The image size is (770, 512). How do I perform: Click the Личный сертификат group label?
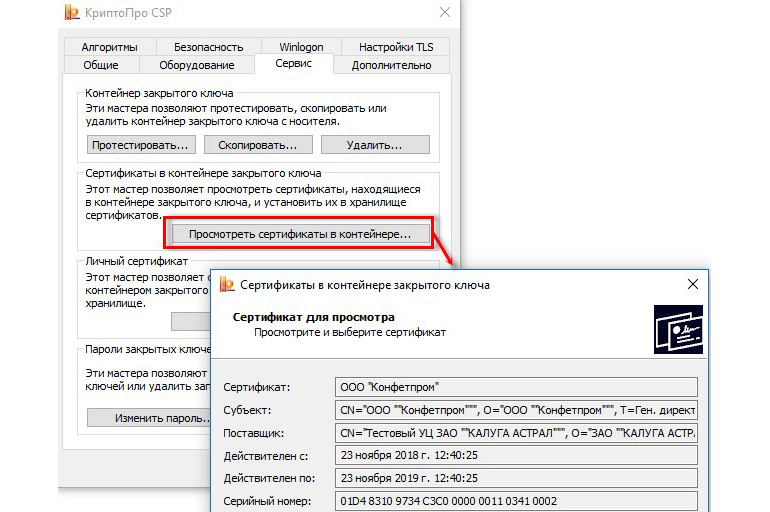137,261
